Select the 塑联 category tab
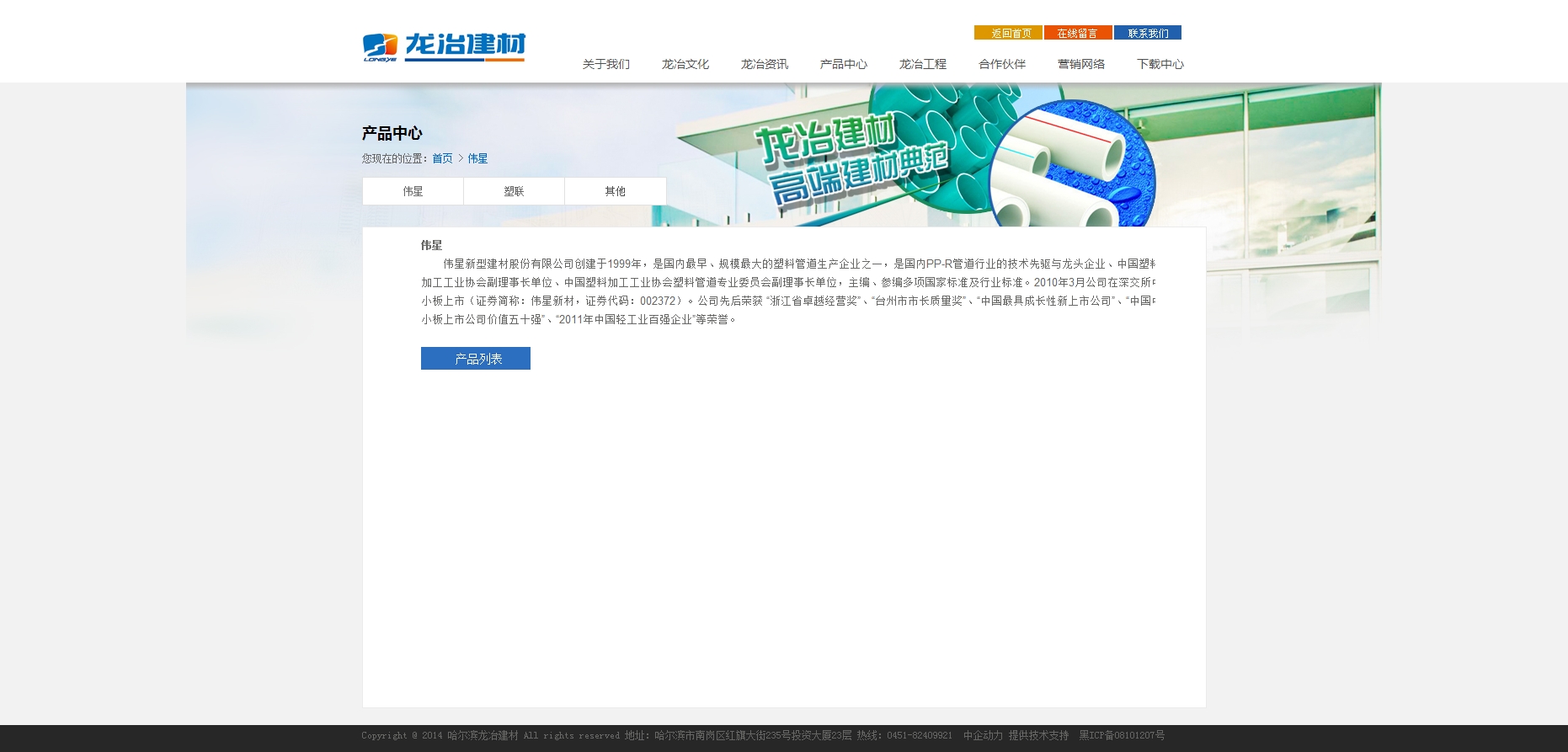This screenshot has height=752, width=1568. click(x=514, y=191)
